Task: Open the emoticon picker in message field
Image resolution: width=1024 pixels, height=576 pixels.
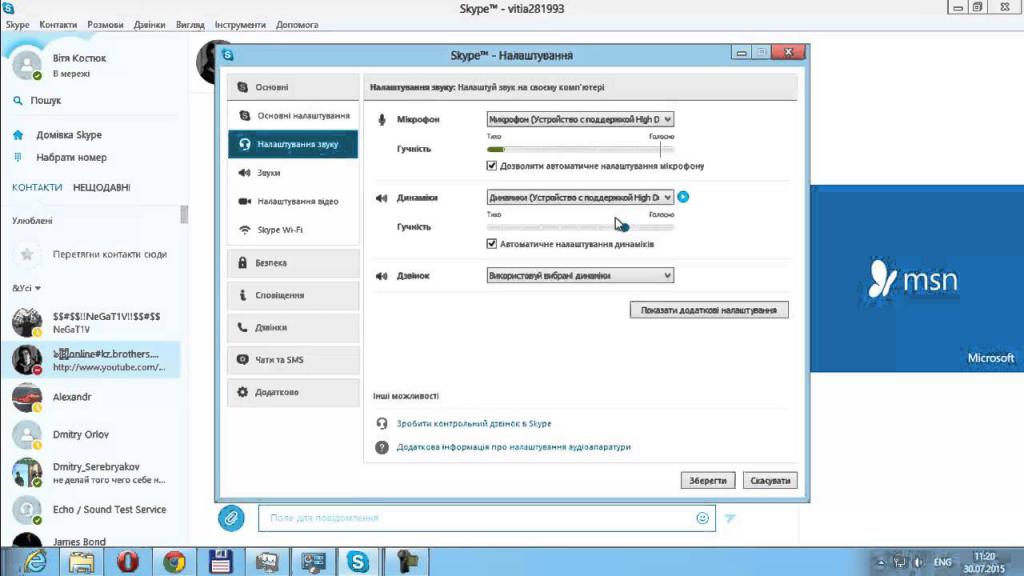Action: tap(702, 519)
